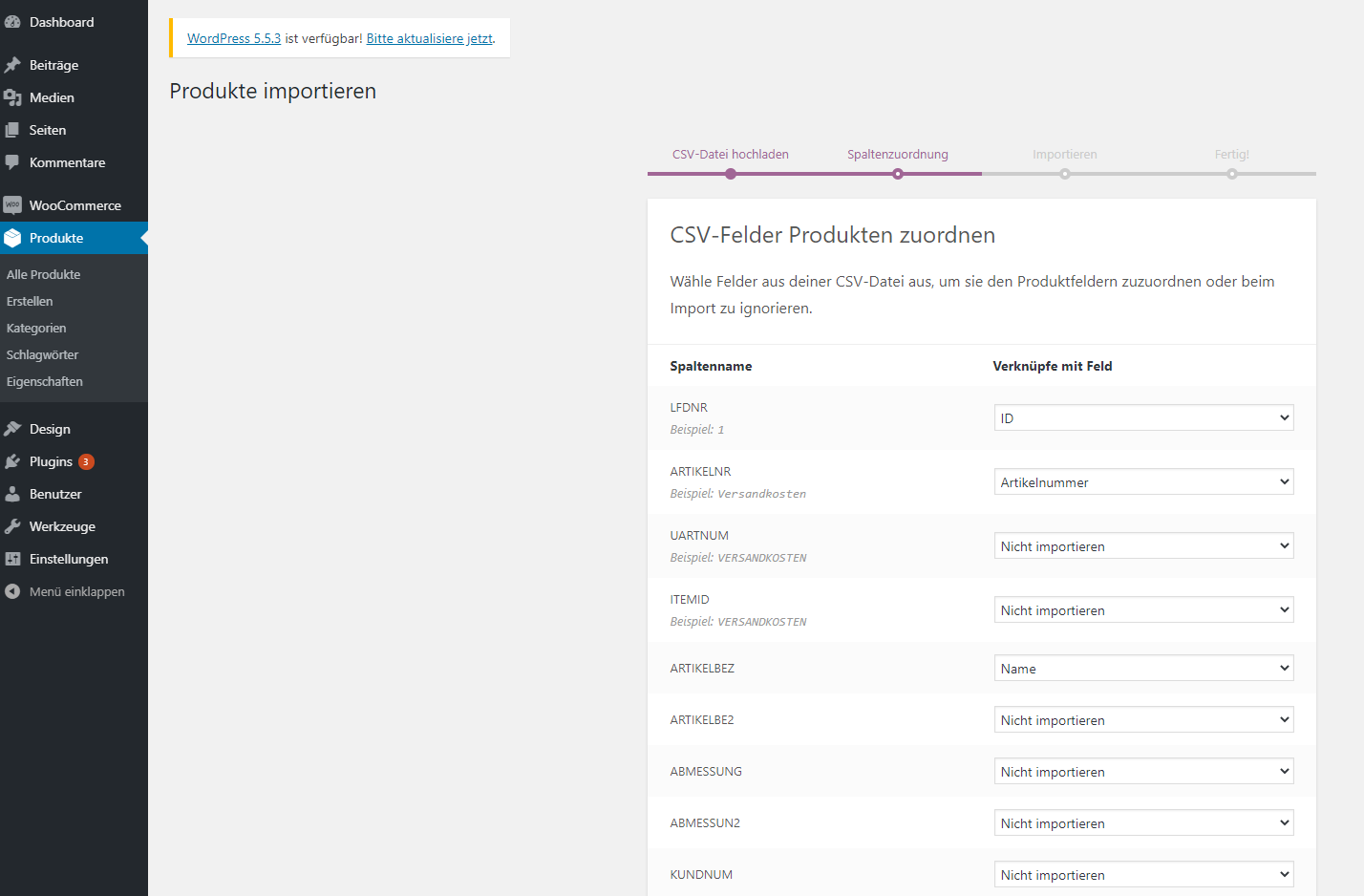Click the Menü einklappen arrow icon

point(12,591)
